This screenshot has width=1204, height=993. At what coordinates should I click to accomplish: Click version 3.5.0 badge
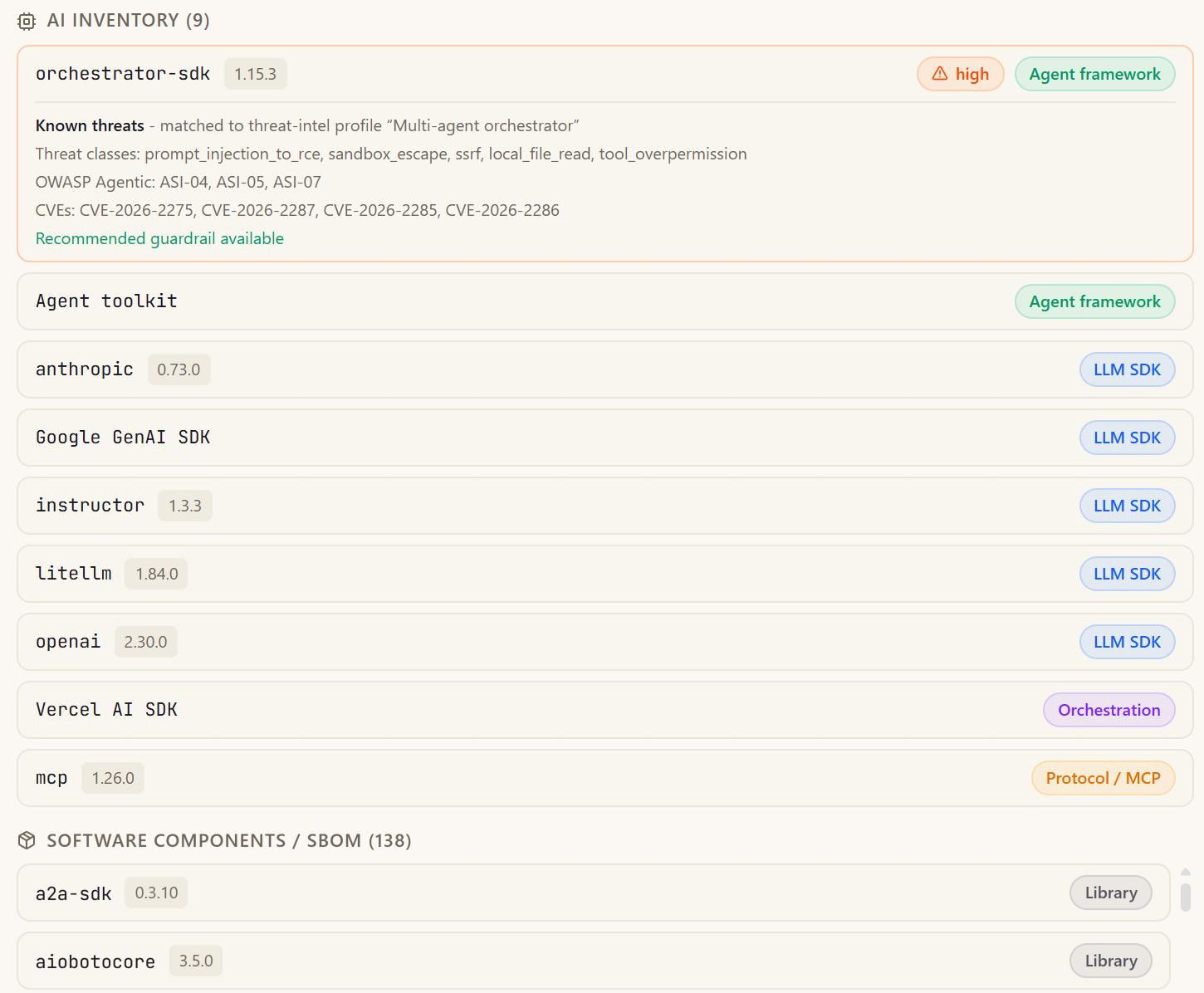[x=196, y=961]
